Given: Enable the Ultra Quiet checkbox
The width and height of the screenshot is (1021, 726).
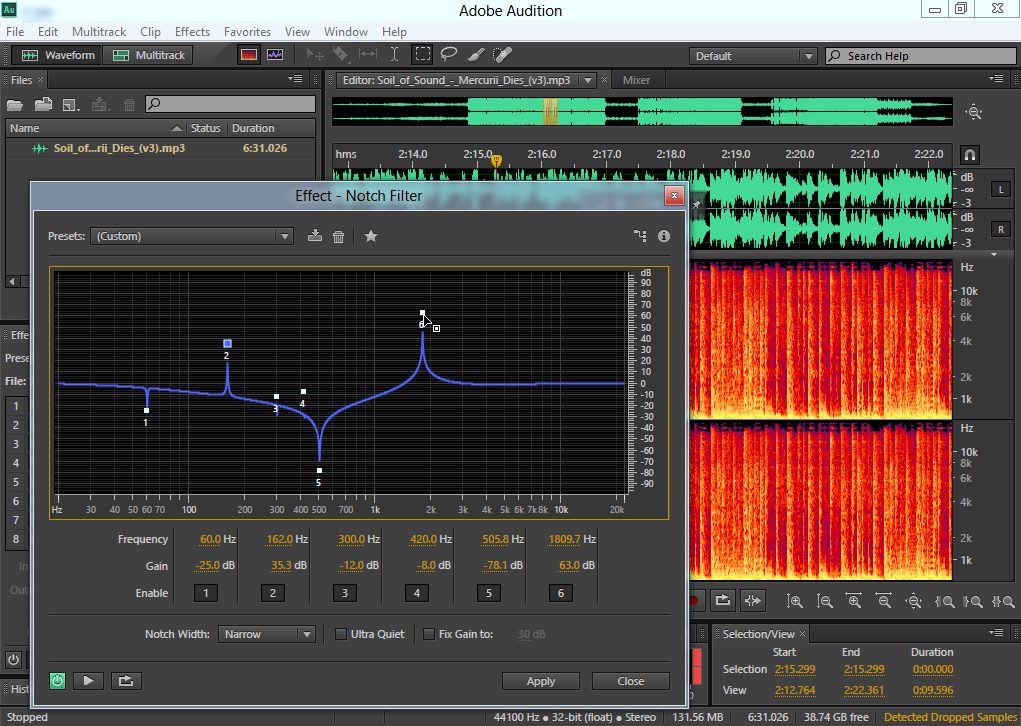Looking at the screenshot, I should pyautogui.click(x=340, y=634).
